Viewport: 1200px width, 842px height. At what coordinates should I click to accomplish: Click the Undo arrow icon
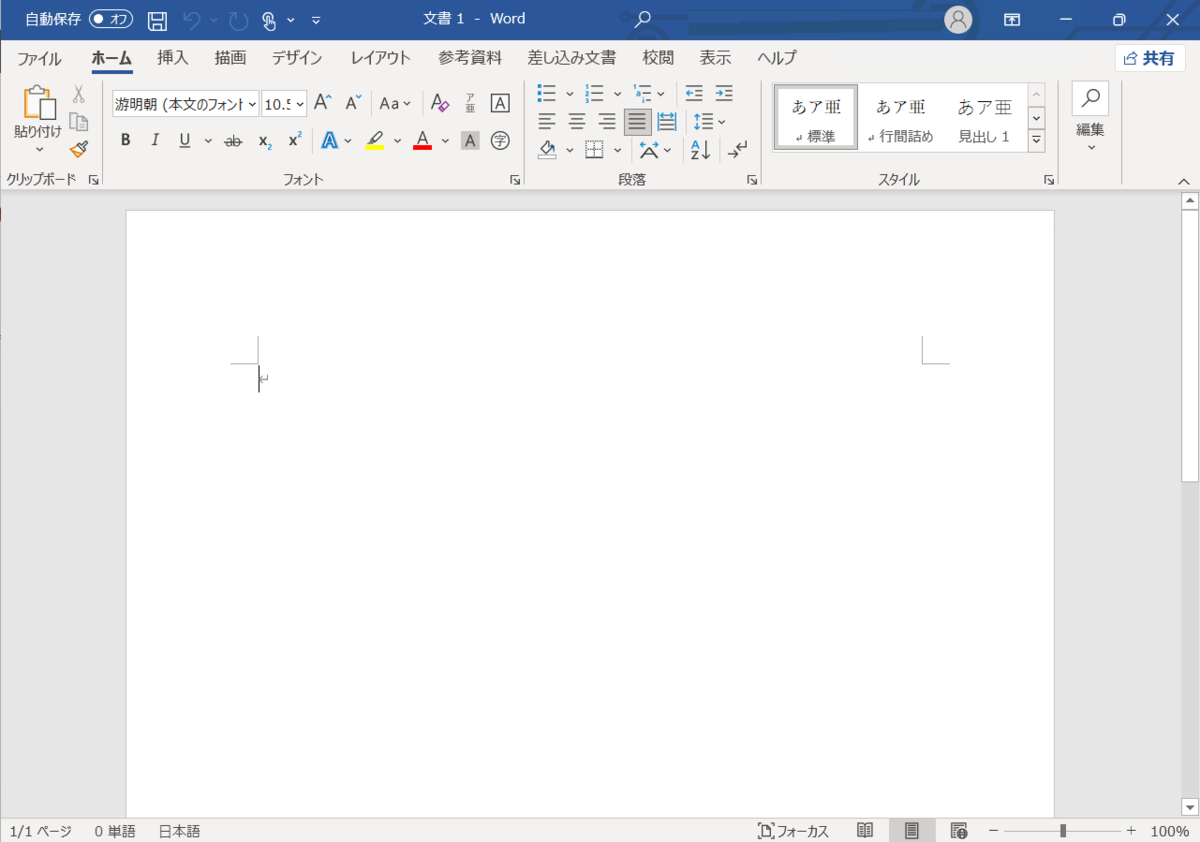192,19
